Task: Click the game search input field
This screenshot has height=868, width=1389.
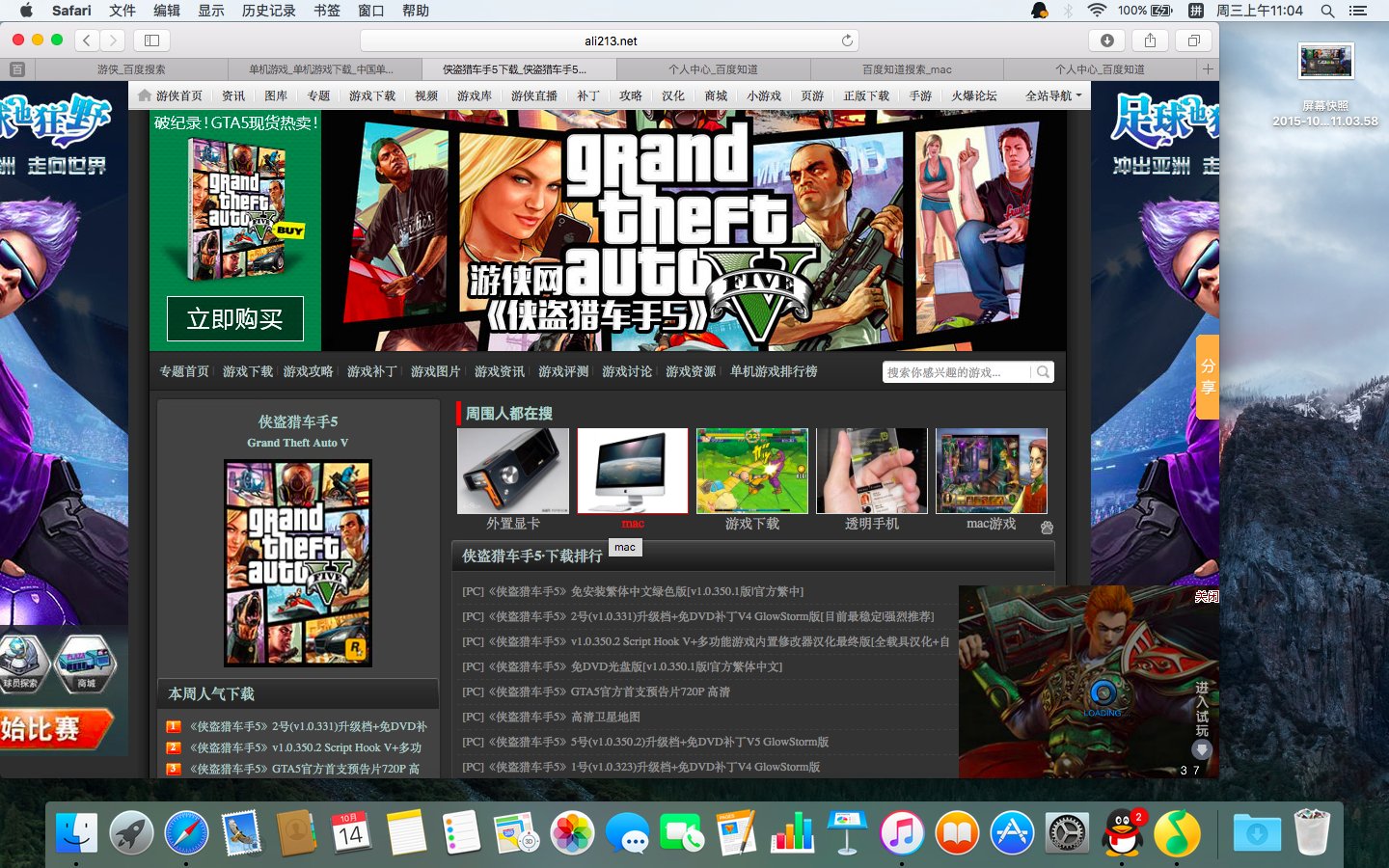Action: [955, 372]
